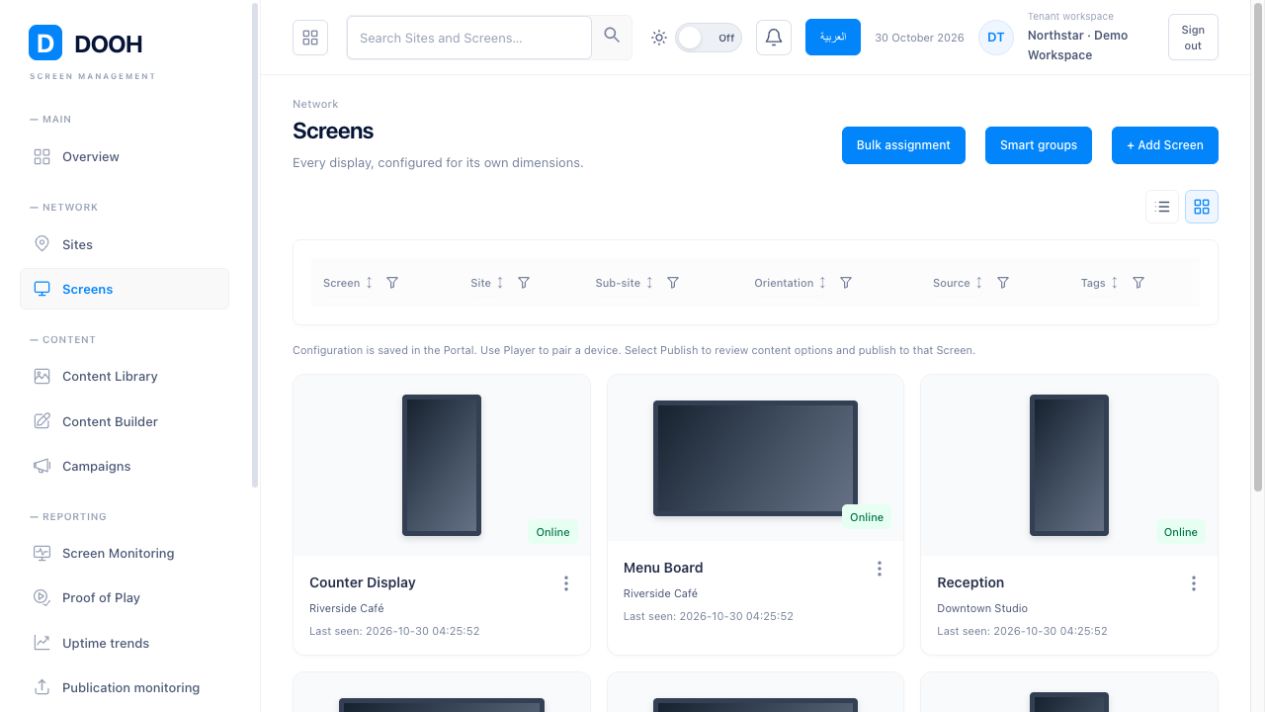The width and height of the screenshot is (1265, 712).
Task: Open the Reception screen thumbnail
Action: point(1069,465)
